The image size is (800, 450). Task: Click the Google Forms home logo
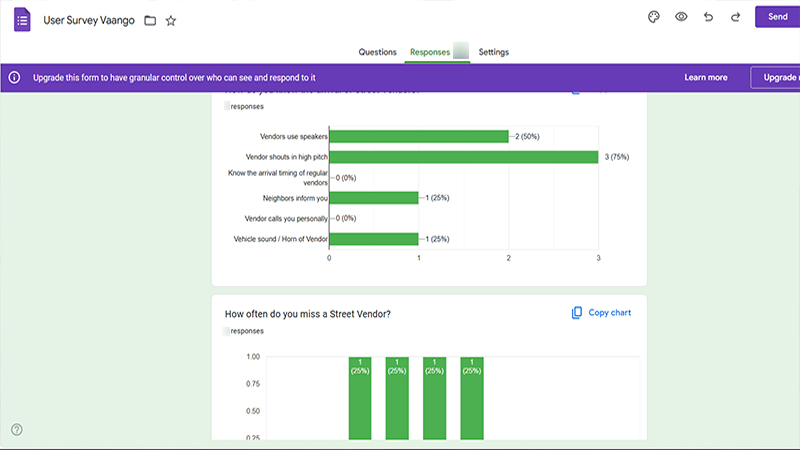[x=21, y=19]
